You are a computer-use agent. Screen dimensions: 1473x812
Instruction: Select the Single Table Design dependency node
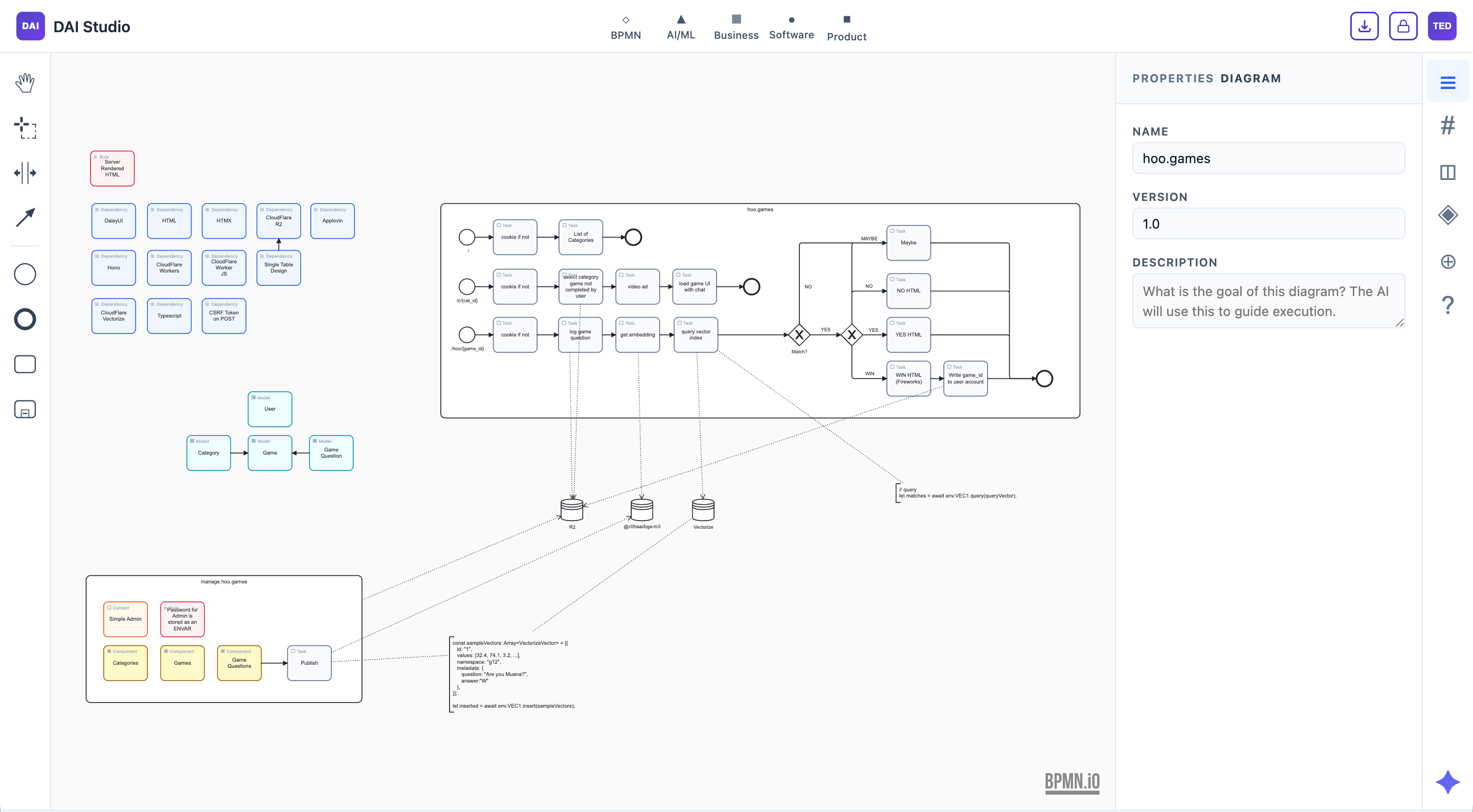click(278, 267)
